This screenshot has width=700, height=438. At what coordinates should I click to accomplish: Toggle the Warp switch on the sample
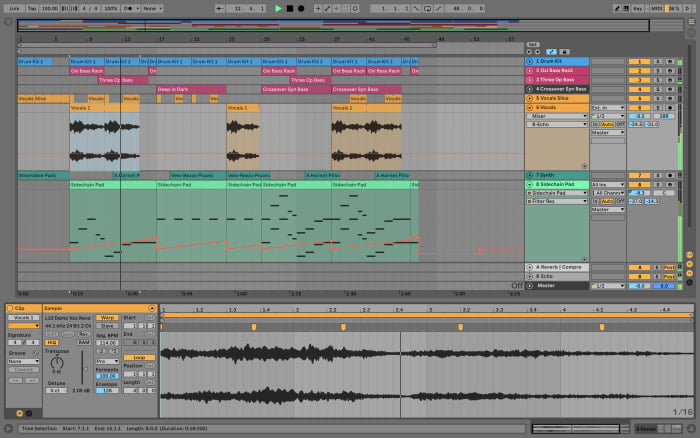[107, 317]
